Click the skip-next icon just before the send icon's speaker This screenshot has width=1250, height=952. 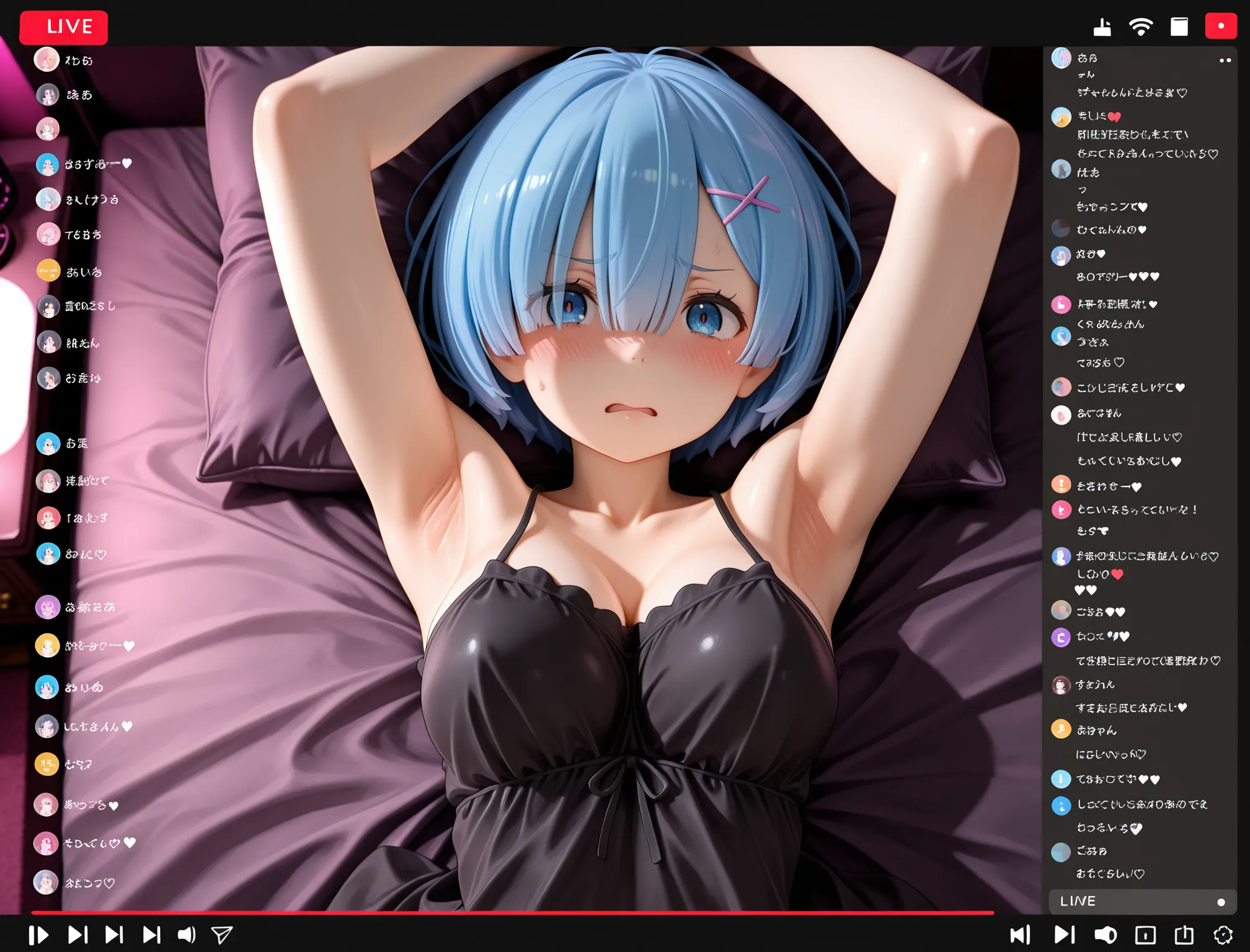(151, 935)
